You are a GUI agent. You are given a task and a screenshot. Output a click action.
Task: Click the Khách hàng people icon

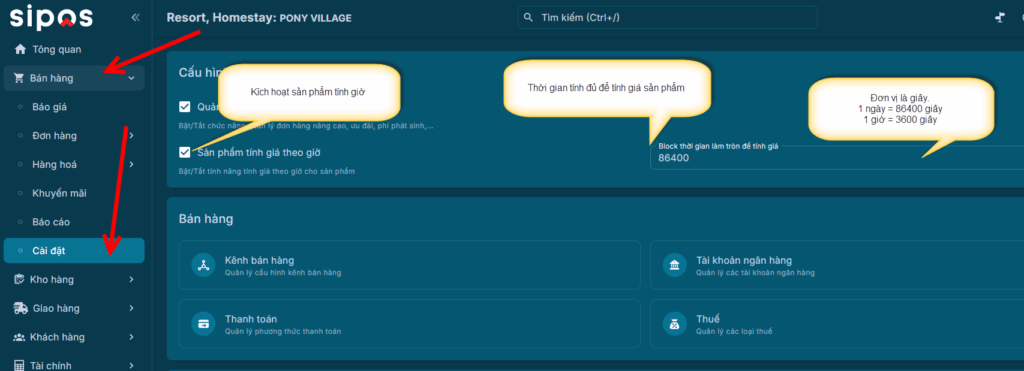tap(19, 337)
